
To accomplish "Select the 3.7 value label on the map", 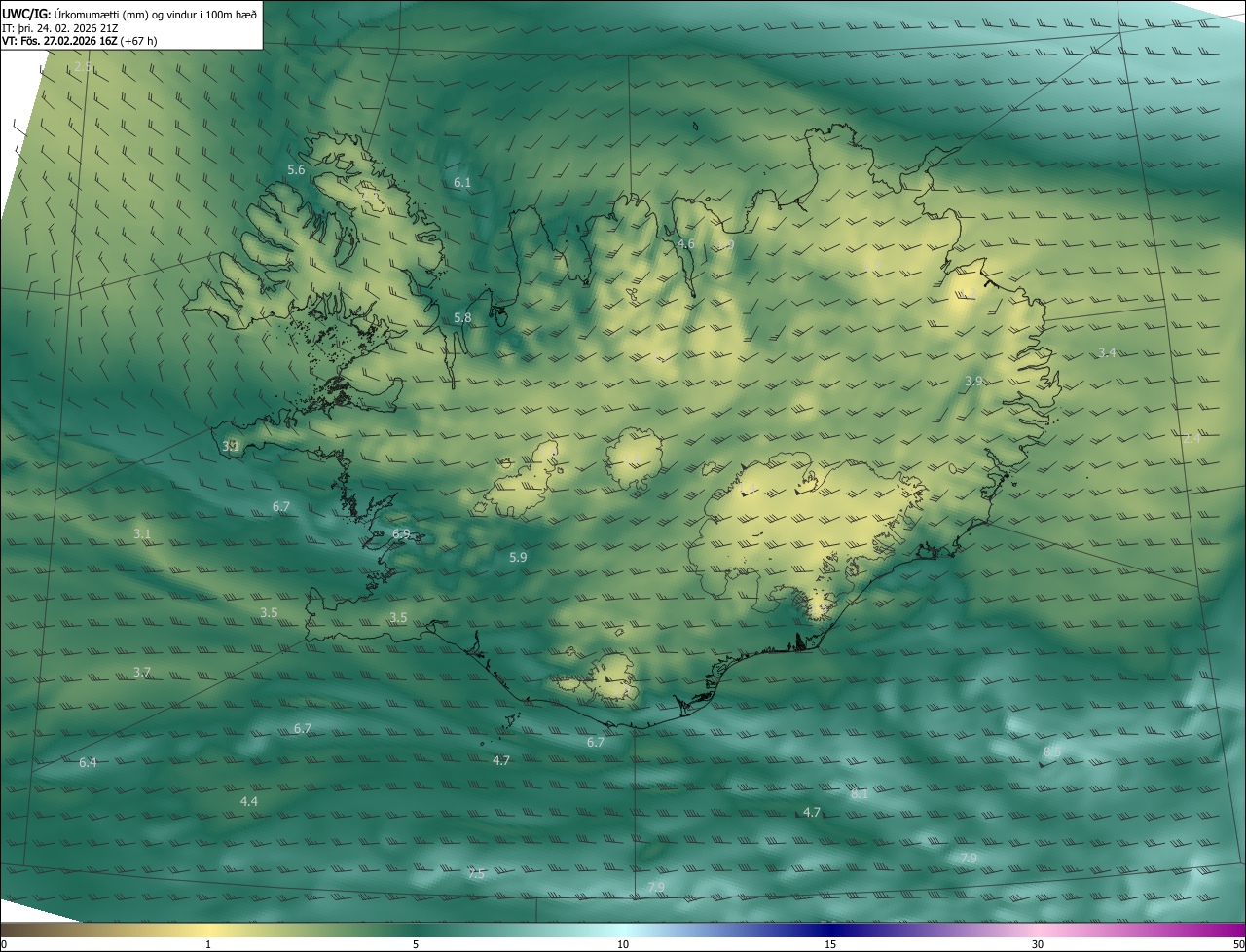I will click(x=142, y=673).
